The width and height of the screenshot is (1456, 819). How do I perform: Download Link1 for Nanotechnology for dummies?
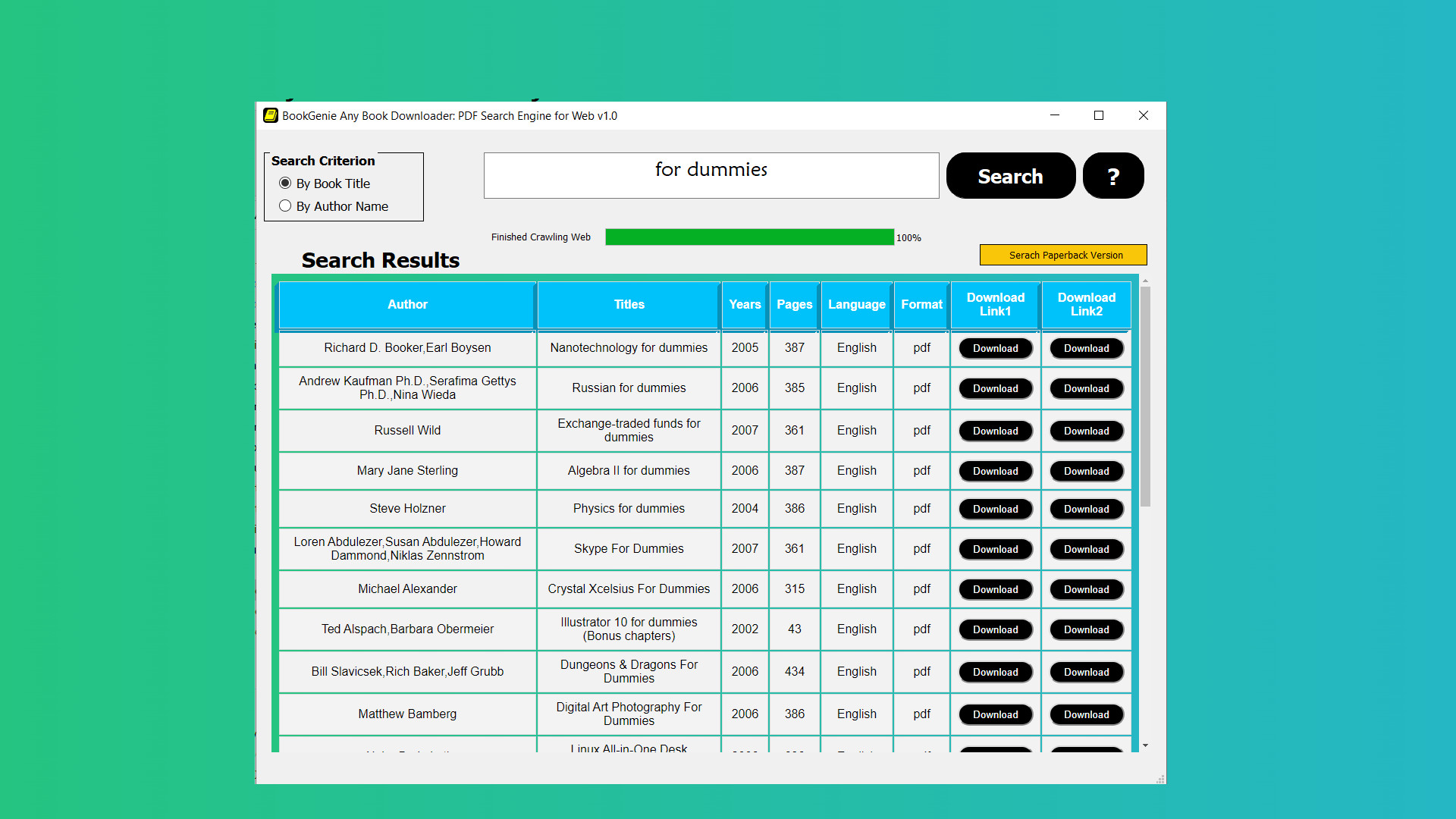click(995, 348)
